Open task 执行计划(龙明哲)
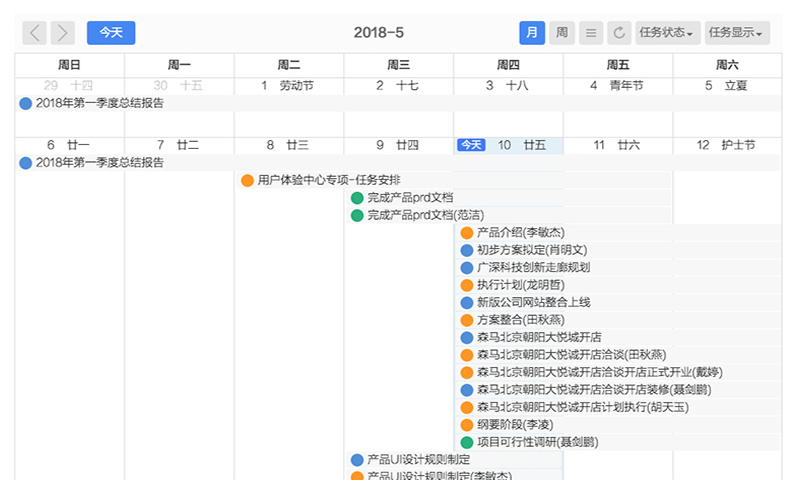The width and height of the screenshot is (800, 500). point(520,285)
